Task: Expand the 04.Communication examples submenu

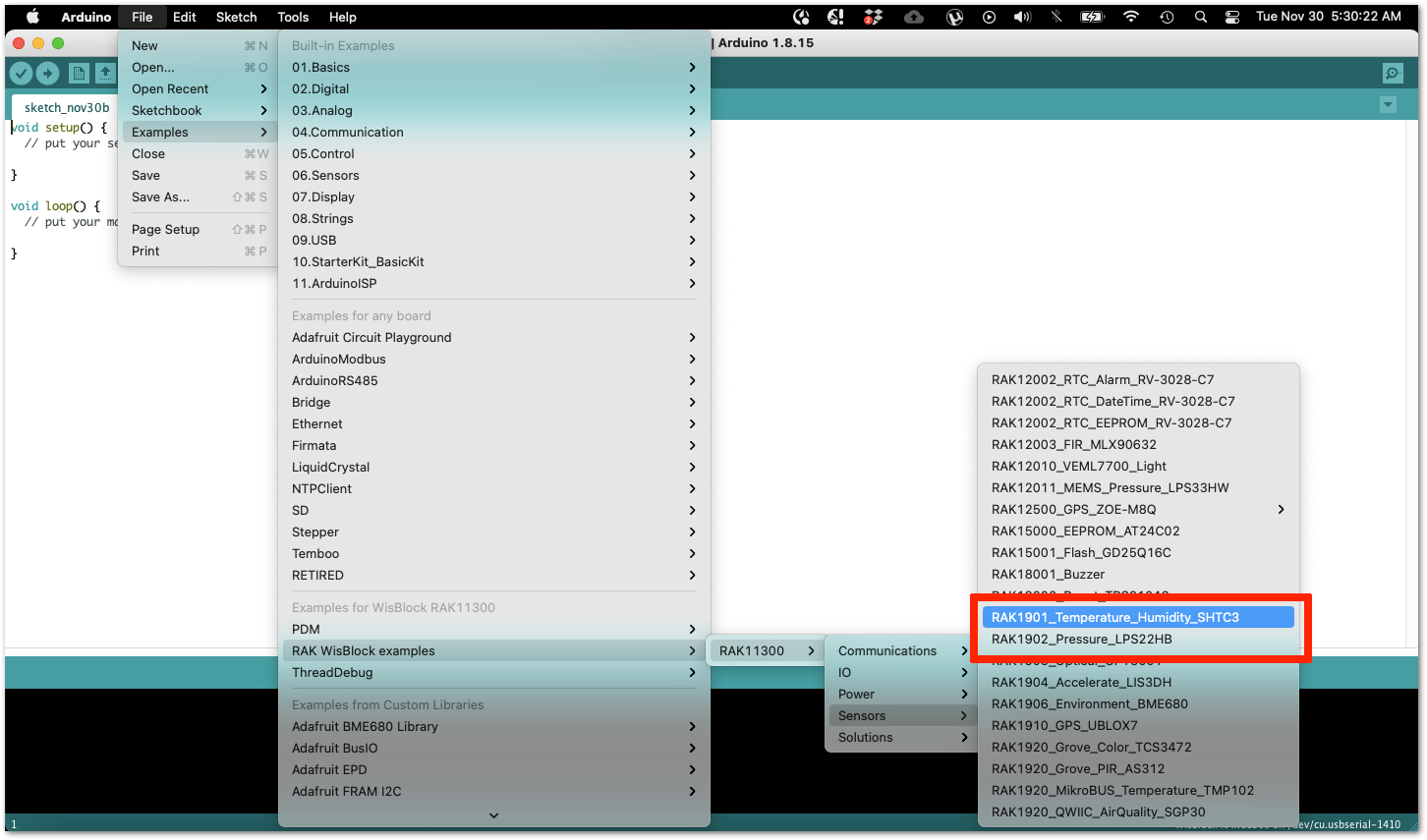Action: coord(494,132)
